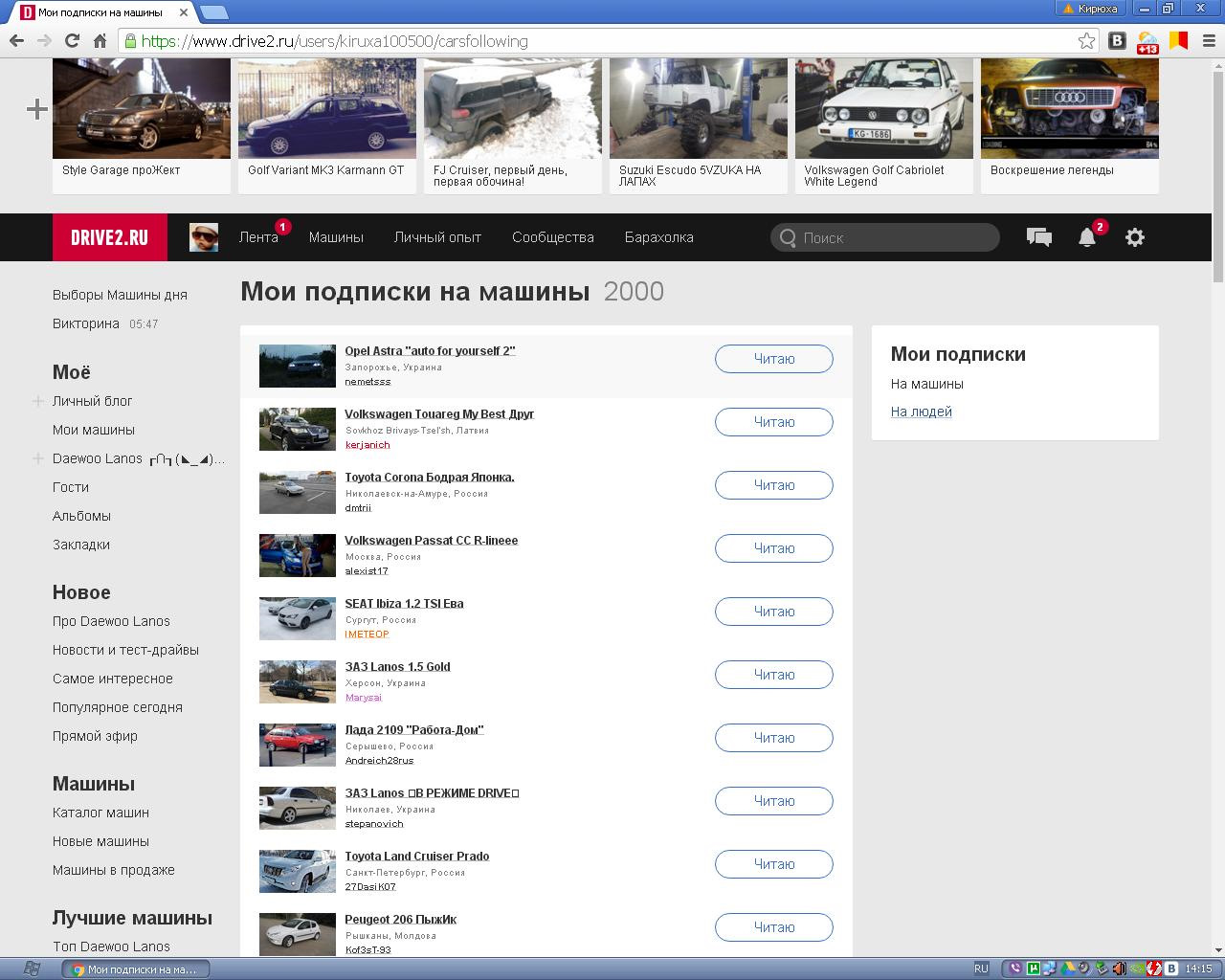Viewport: 1225px width, 980px height.
Task: Open Викторина sidebar link
Action: [x=86, y=323]
